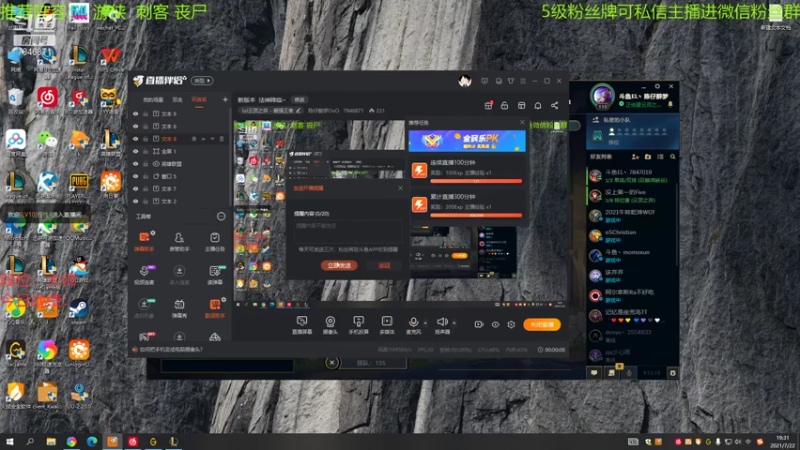Edit the lol云顶之弈 category tag
The width and height of the screenshot is (800, 450).
click(271, 110)
